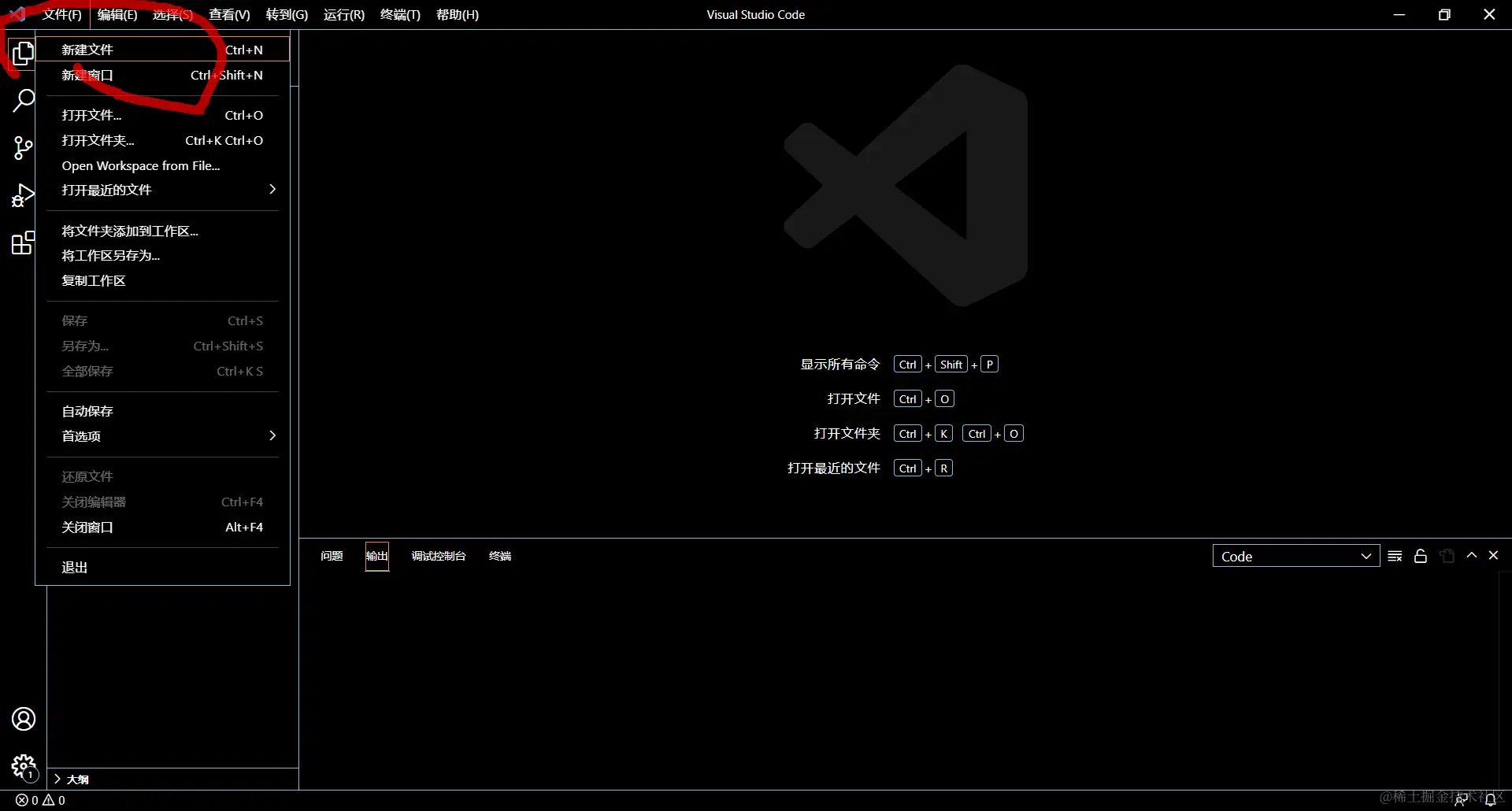Open the Extensions view icon
The image size is (1512, 811).
[23, 243]
